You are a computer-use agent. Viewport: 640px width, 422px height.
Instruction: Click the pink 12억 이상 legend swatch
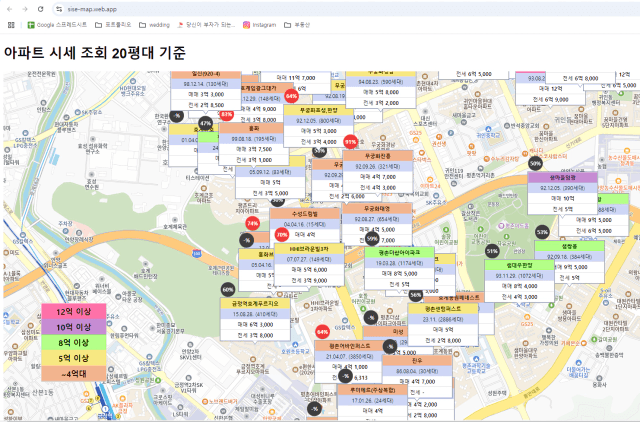pyautogui.click(x=73, y=311)
